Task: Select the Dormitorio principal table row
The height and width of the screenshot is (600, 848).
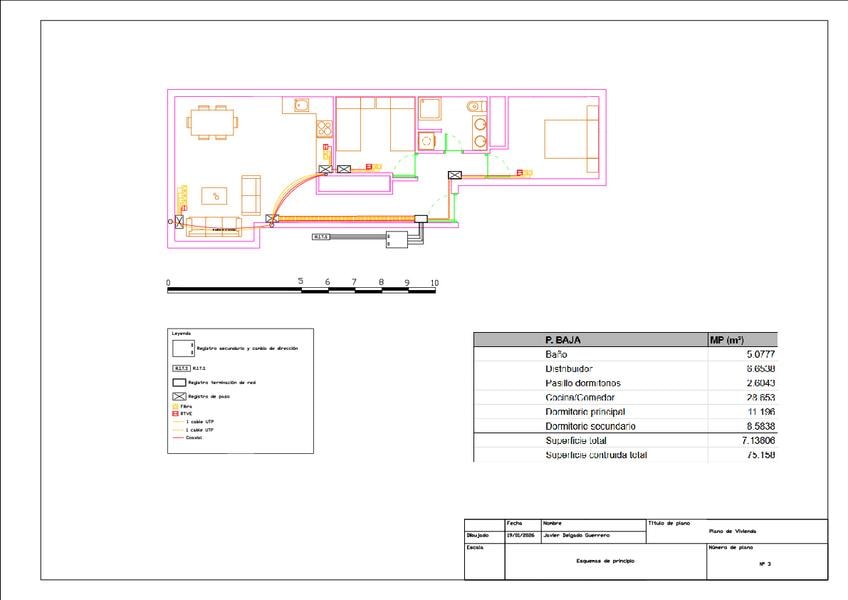Action: pos(625,412)
